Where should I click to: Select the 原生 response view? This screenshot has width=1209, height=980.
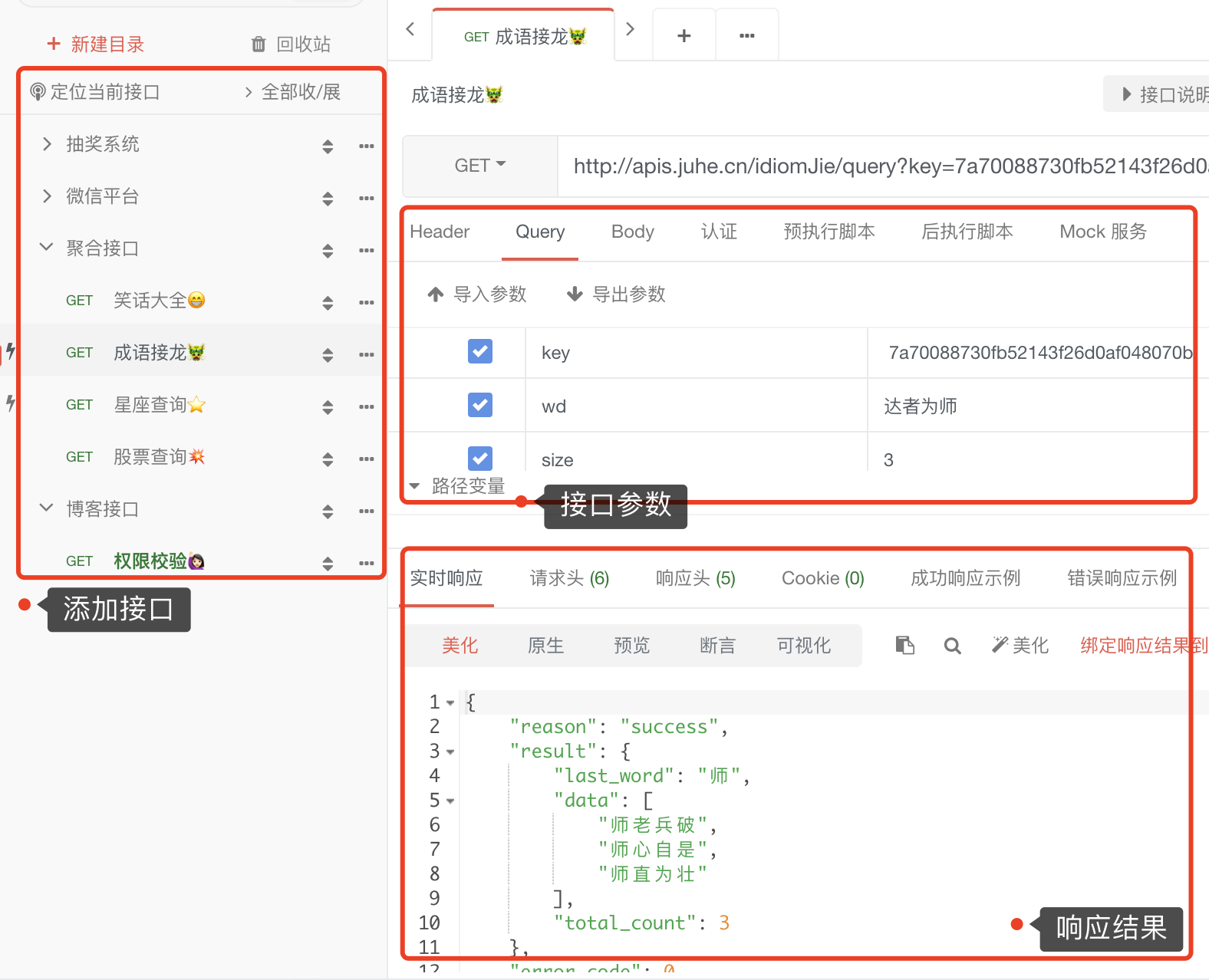546,646
